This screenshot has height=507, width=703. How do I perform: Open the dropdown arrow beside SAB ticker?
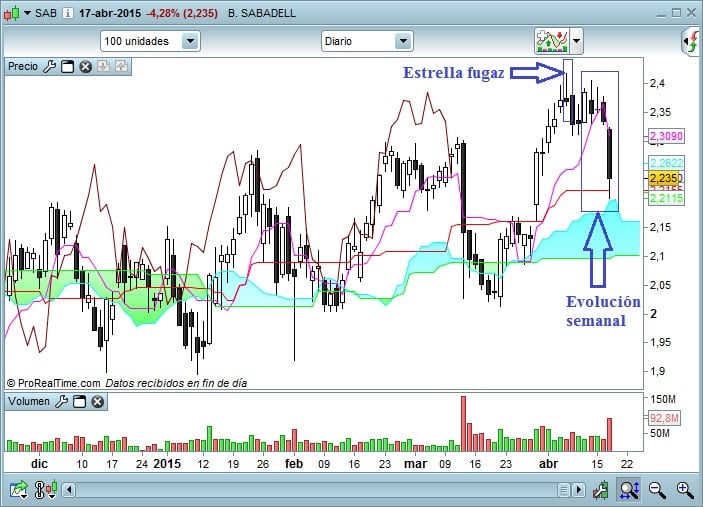point(27,13)
